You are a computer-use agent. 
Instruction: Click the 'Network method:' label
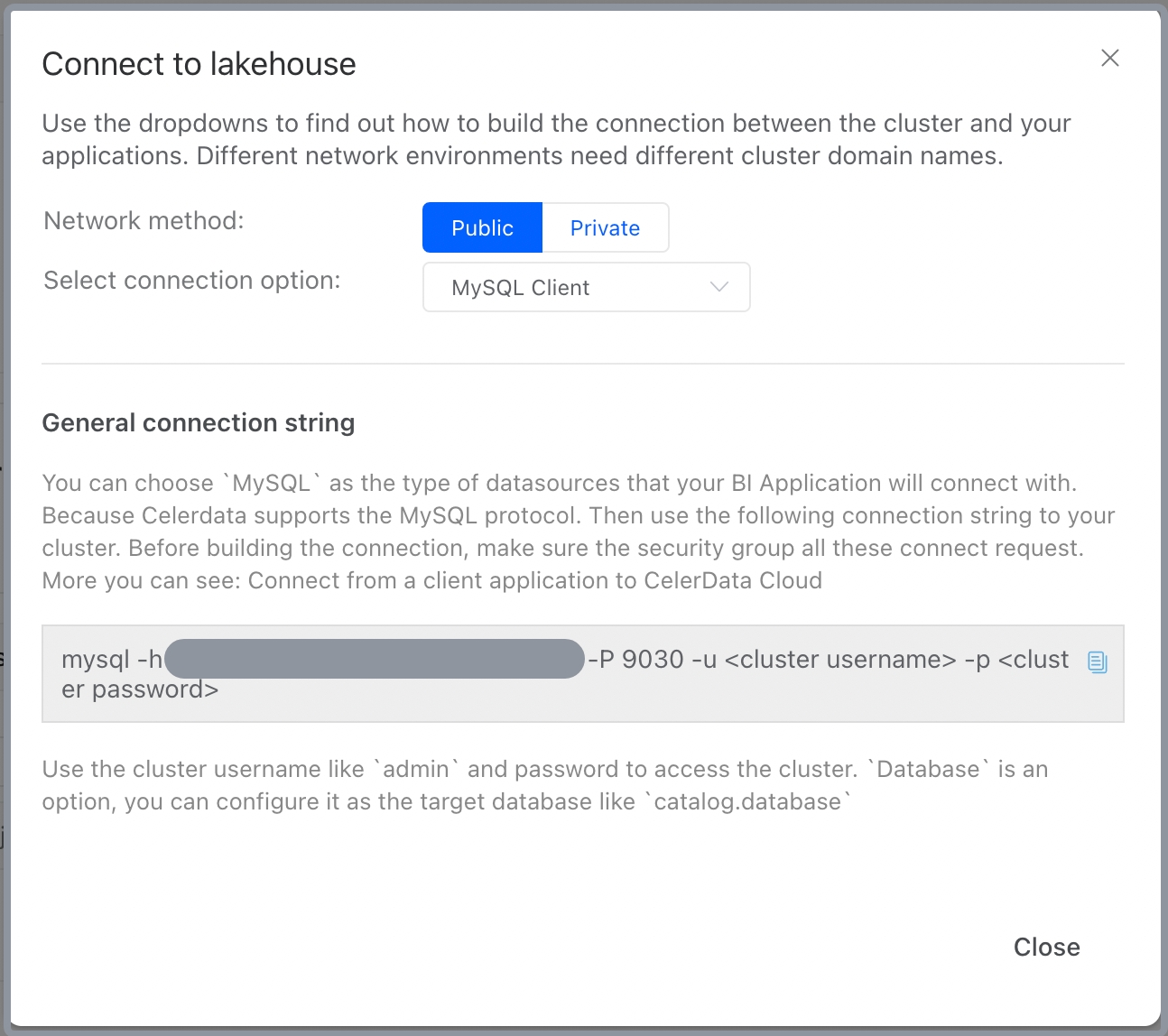144,221
